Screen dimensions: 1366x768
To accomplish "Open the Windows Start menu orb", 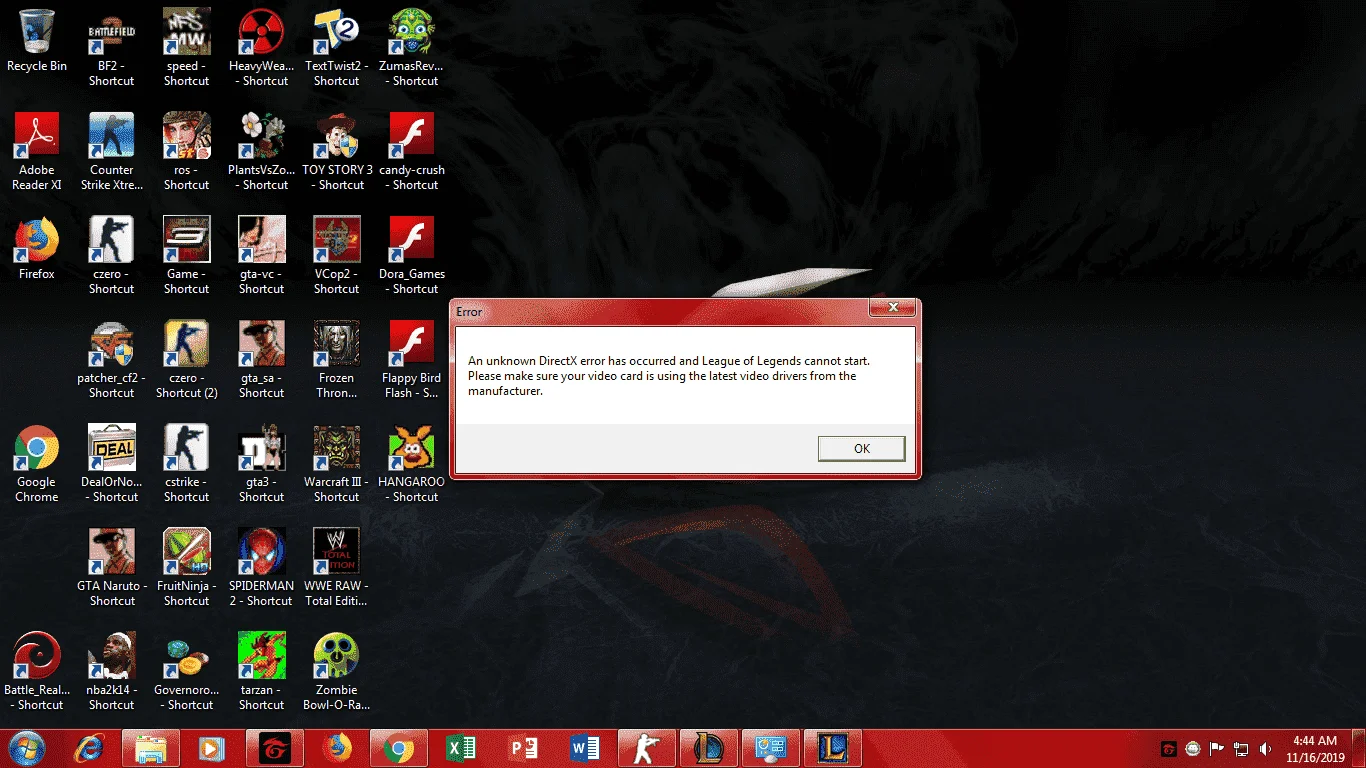I will tap(26, 748).
